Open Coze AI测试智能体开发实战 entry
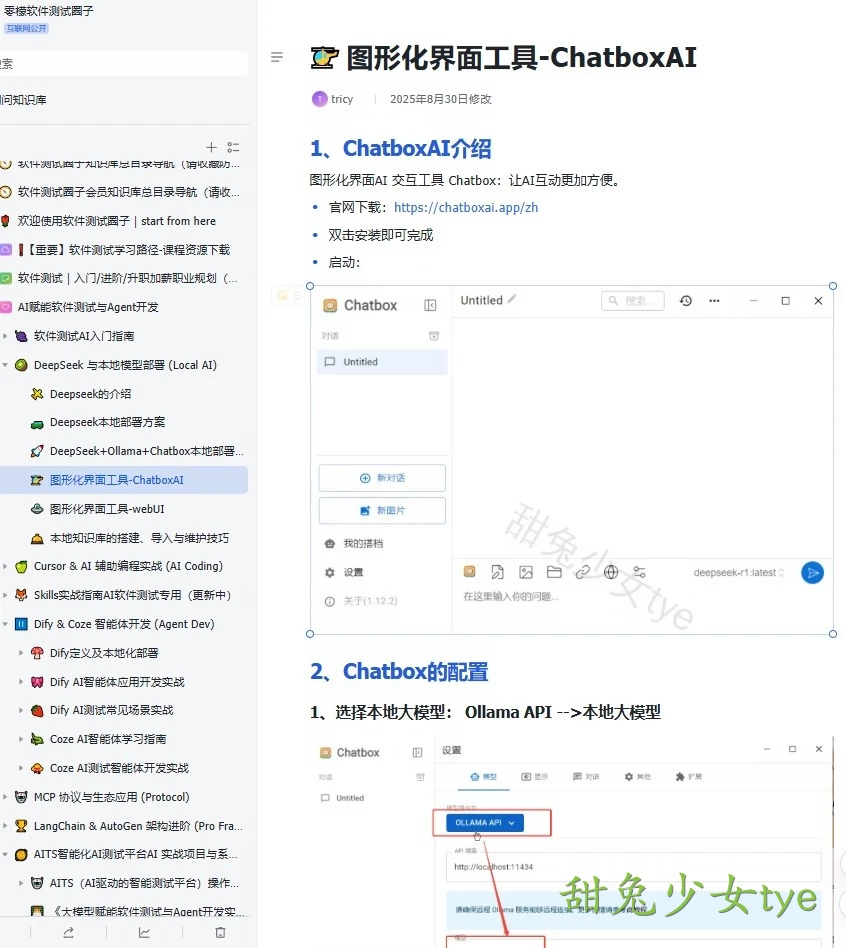Image resolution: width=846 pixels, height=948 pixels. (119, 768)
